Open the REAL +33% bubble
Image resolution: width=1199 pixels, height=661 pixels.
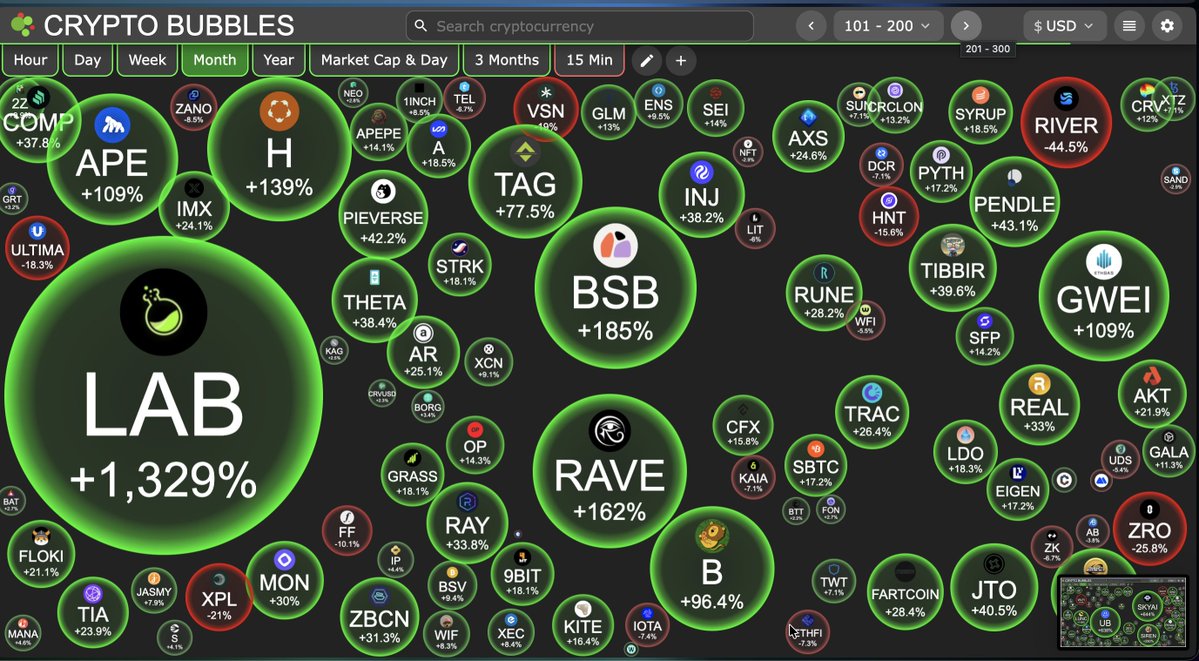pos(1039,405)
